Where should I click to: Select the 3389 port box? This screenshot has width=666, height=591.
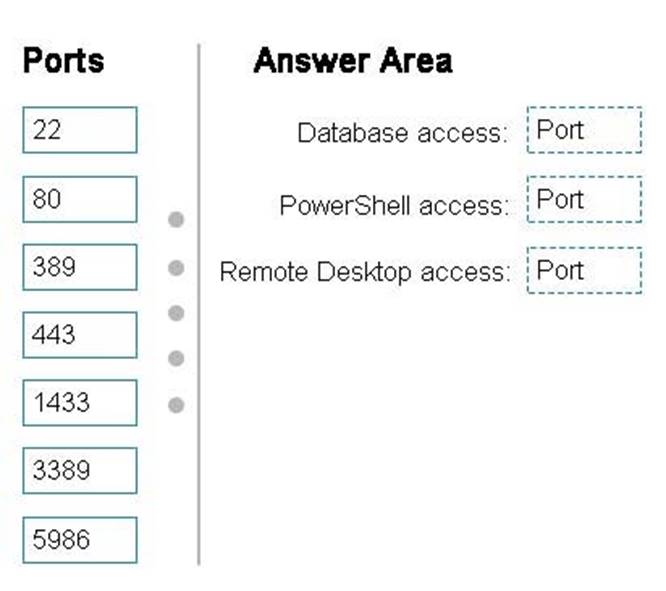[x=79, y=471]
